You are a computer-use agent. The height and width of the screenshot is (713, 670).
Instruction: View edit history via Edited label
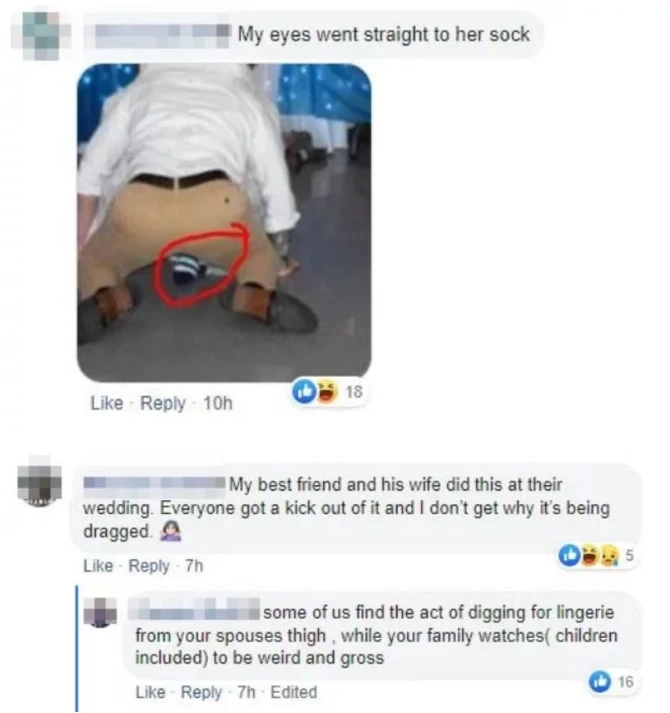[294, 692]
